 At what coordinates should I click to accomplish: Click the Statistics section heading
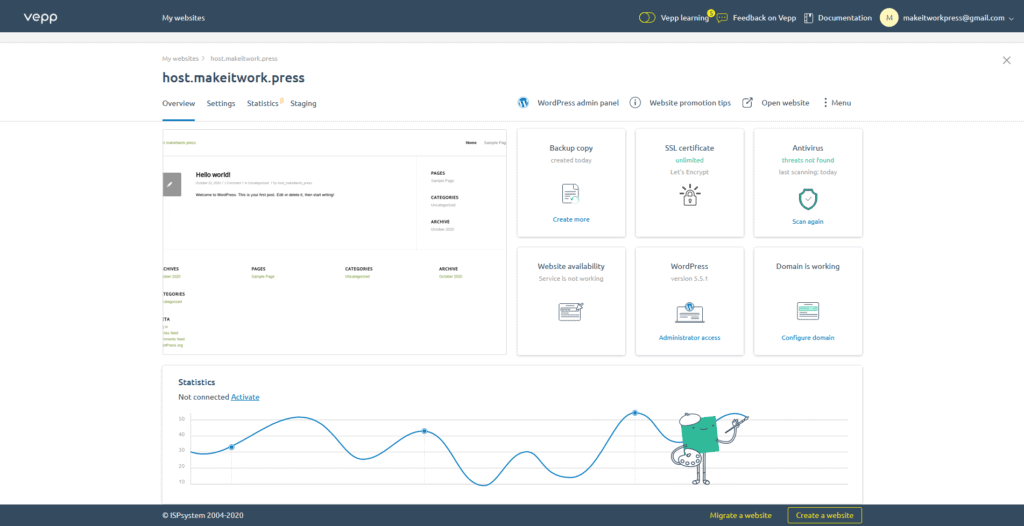click(197, 382)
